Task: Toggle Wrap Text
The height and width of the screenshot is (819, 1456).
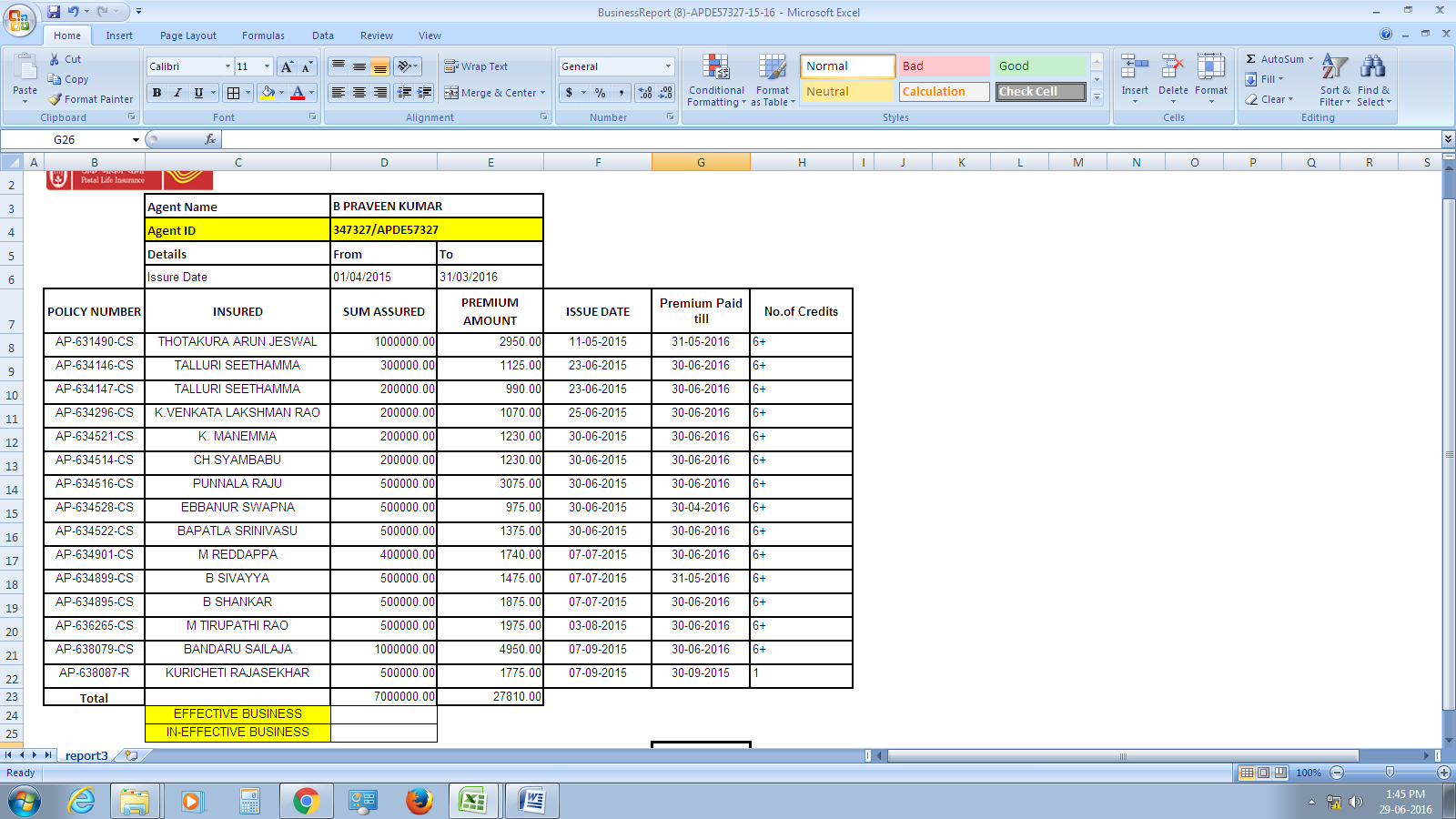Action: [476, 66]
